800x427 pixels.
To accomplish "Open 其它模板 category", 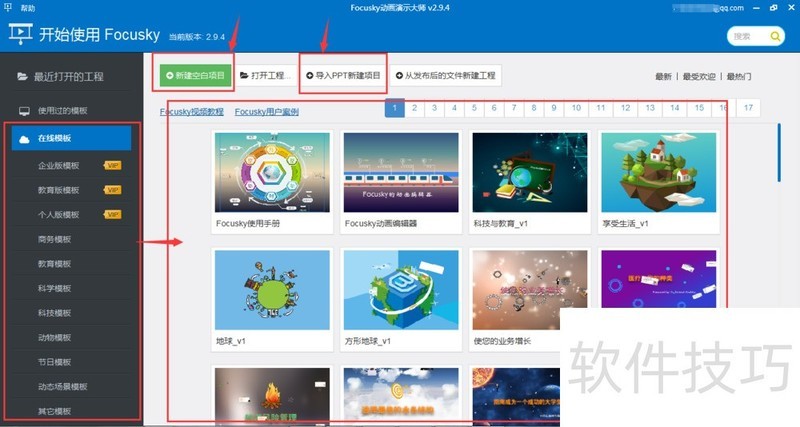I will click(55, 411).
